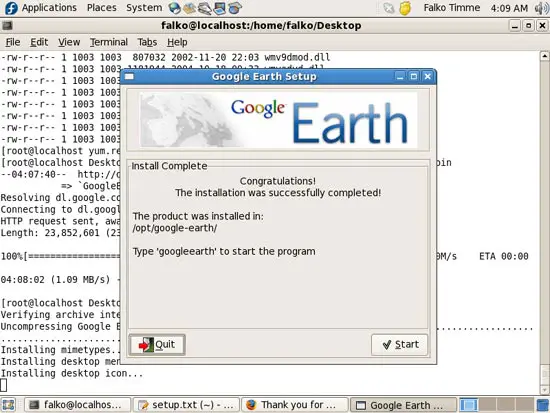This screenshot has width=550, height=413.
Task: Minimize the terminal window
Action: (515, 26)
